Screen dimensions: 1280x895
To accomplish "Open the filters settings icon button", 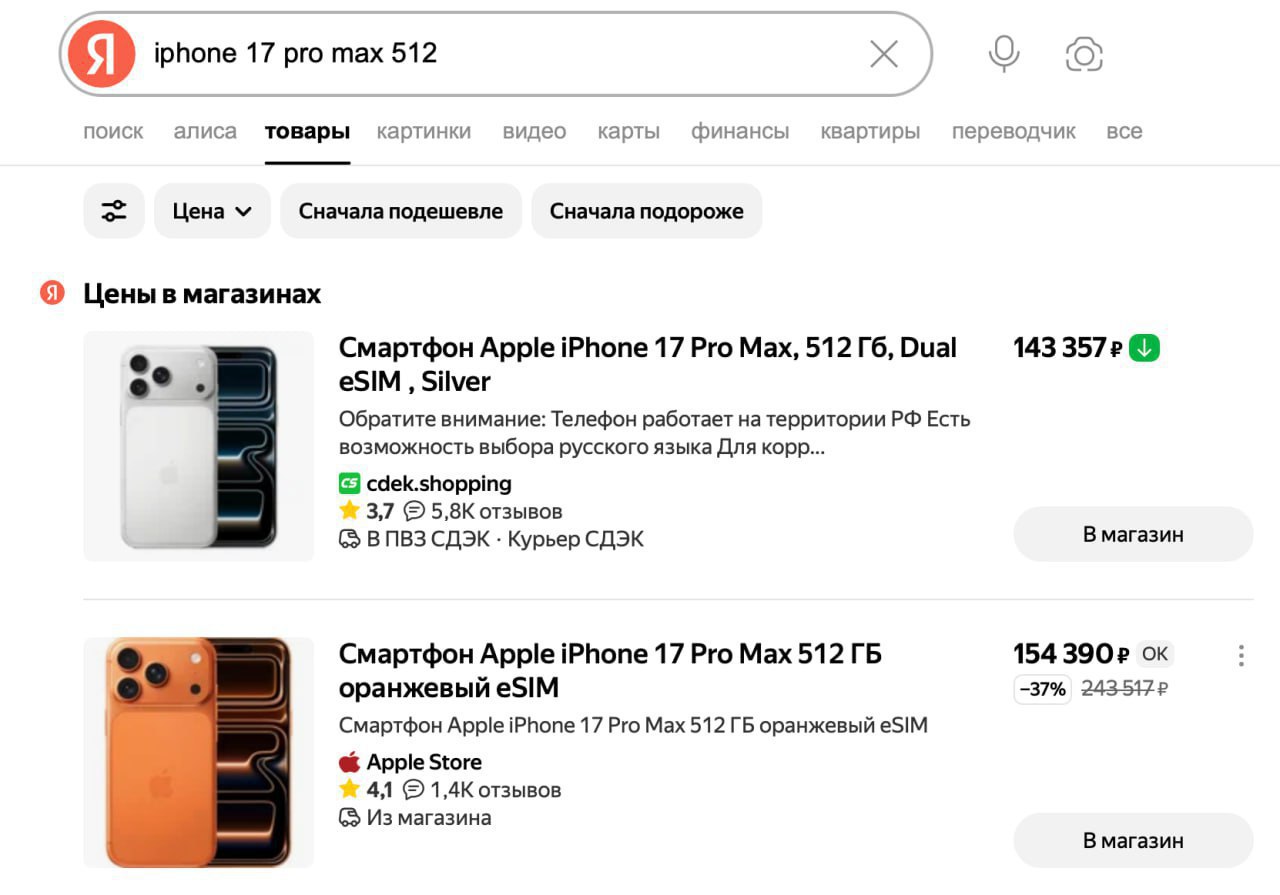I will [x=114, y=211].
